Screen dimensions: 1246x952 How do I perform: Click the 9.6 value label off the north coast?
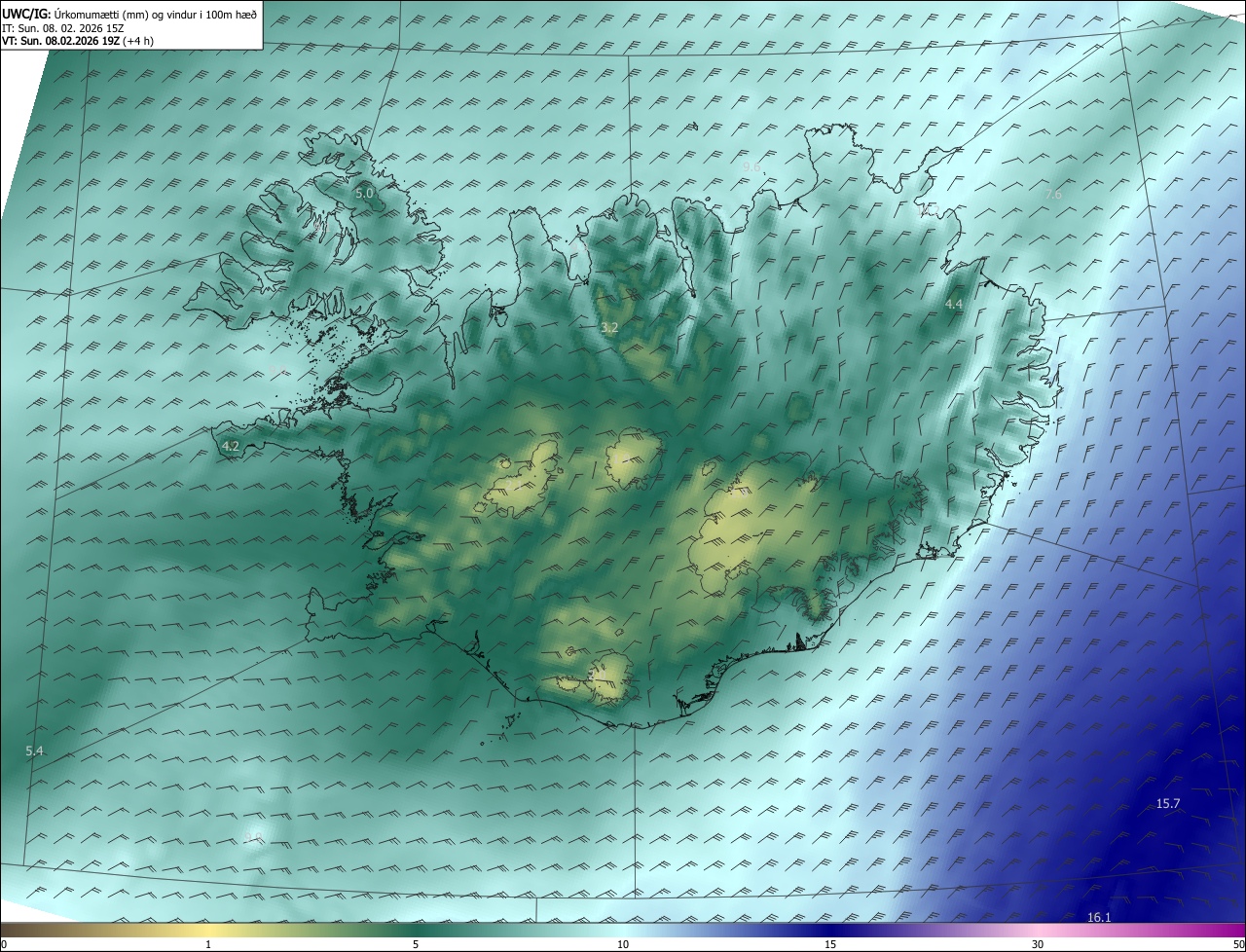pos(751,167)
